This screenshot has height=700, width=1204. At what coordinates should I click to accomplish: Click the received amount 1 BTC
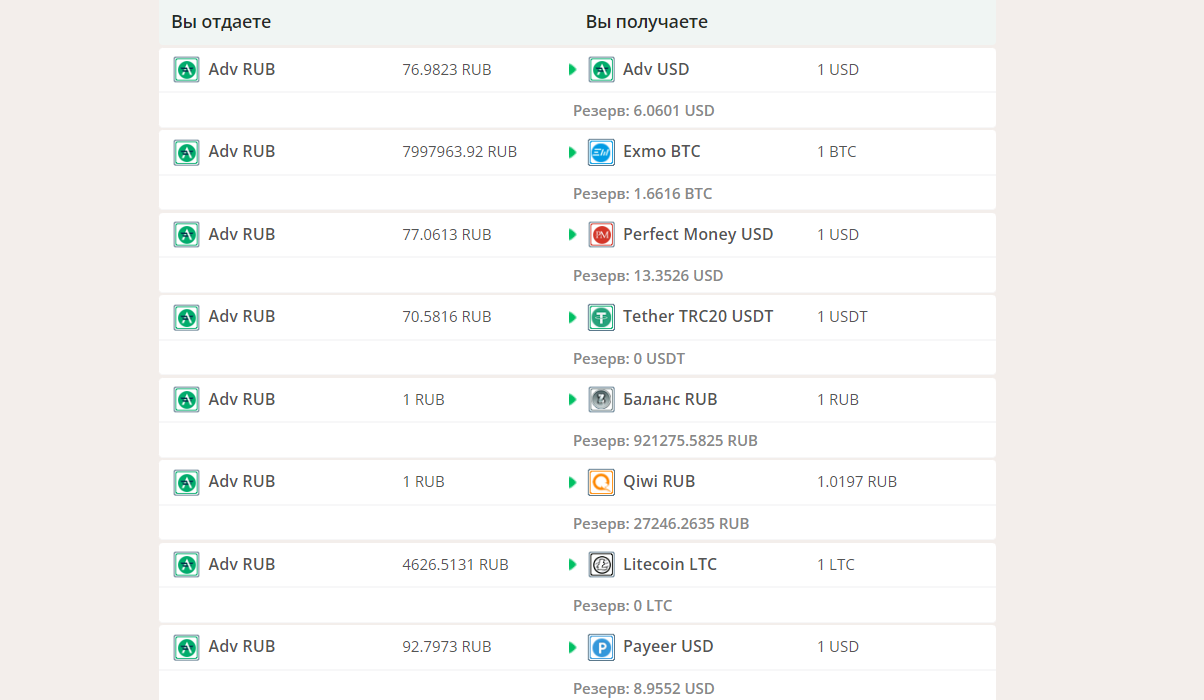[837, 152]
